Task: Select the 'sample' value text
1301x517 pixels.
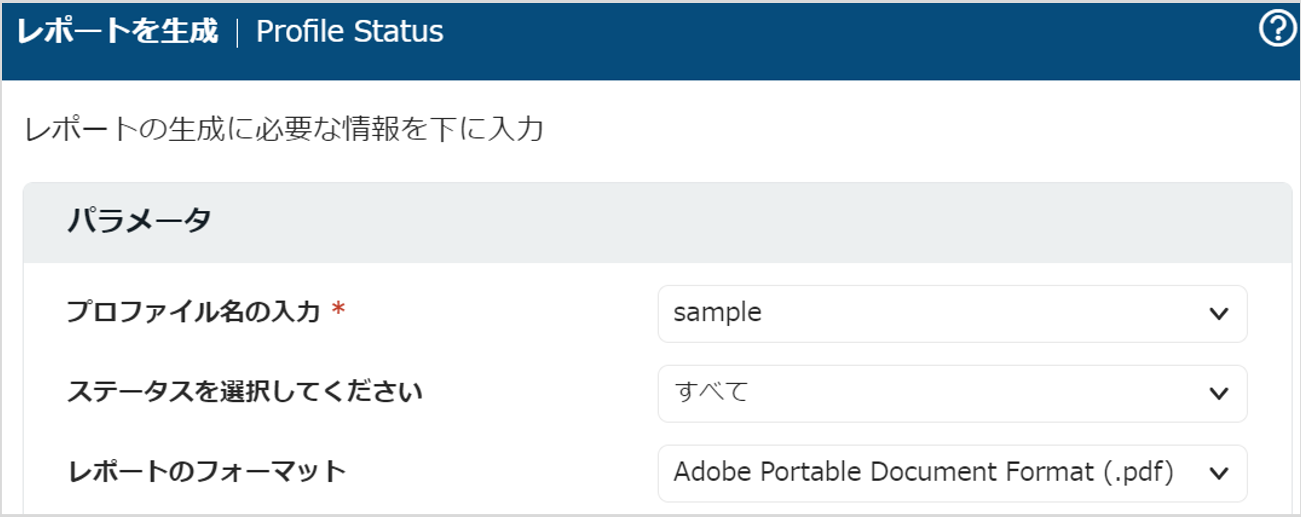Action: (717, 313)
